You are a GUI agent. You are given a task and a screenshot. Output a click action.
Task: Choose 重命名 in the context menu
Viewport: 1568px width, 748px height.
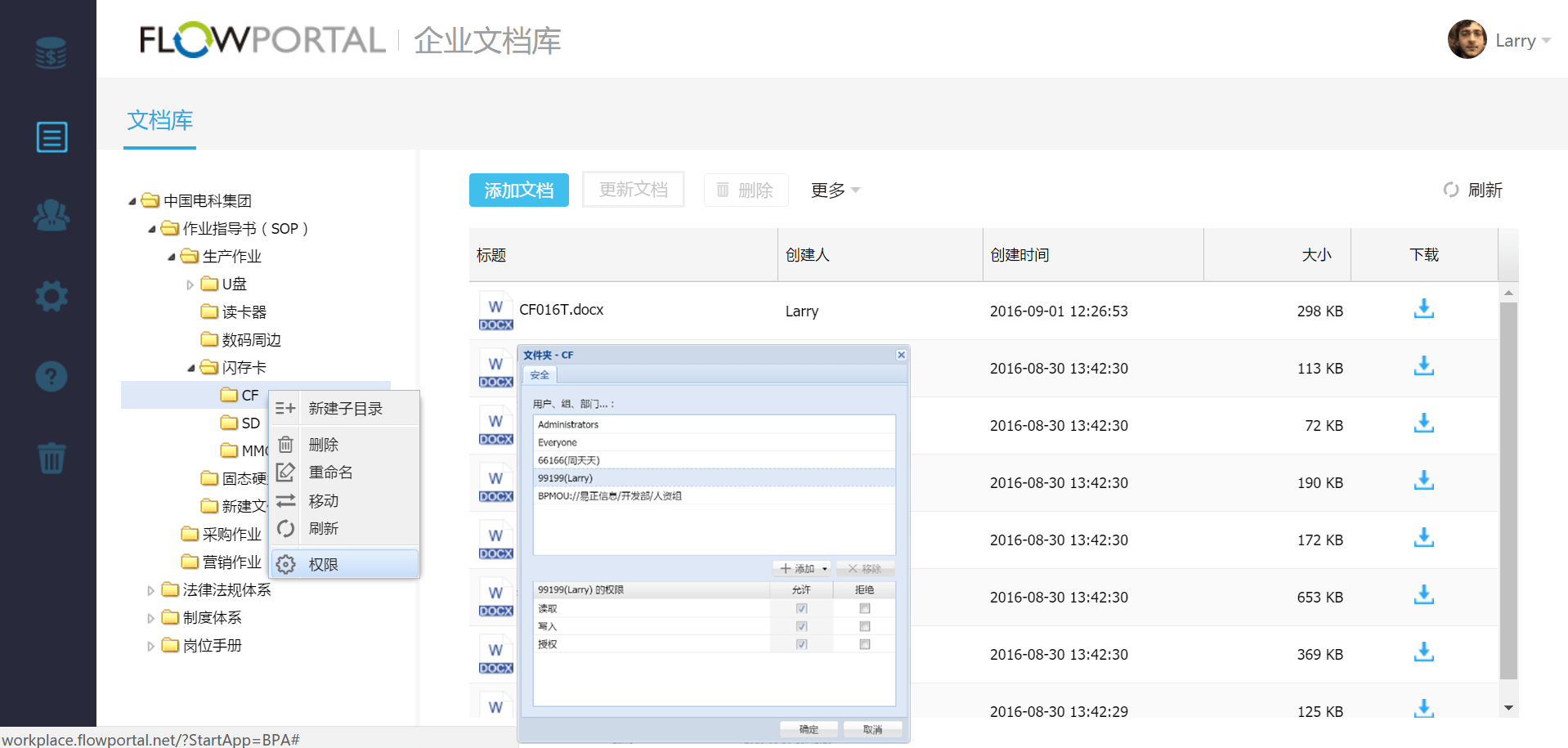[x=330, y=473]
